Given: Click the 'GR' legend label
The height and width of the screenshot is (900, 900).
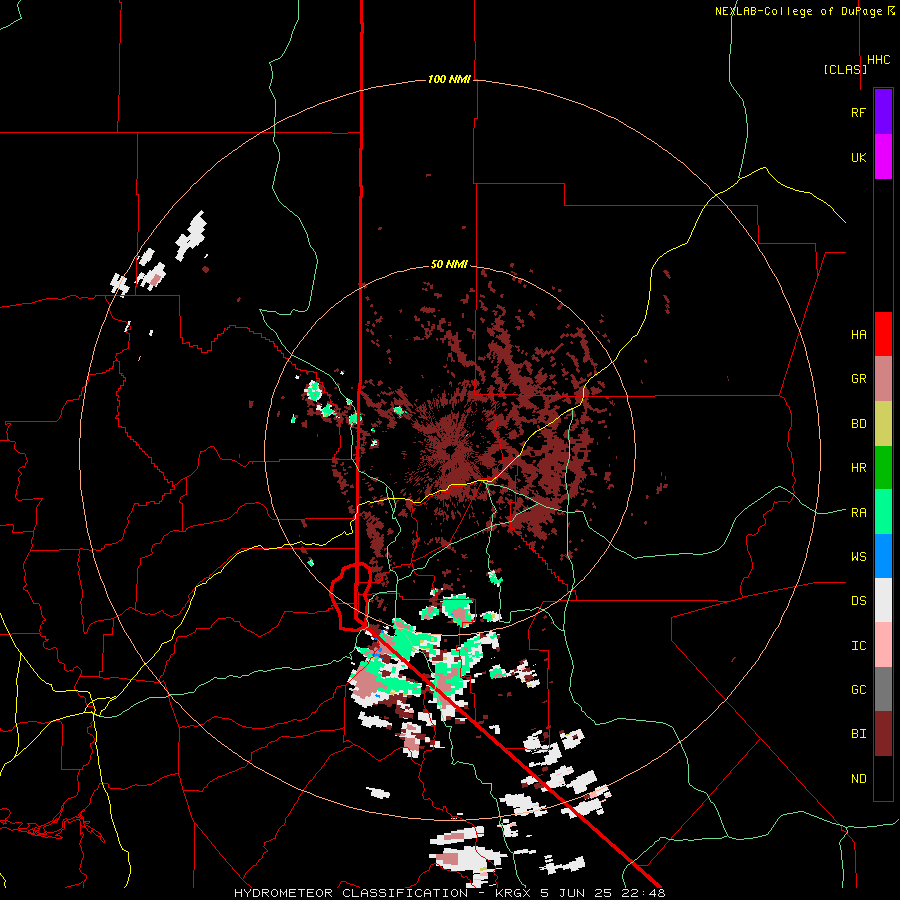Looking at the screenshot, I should coord(858,379).
